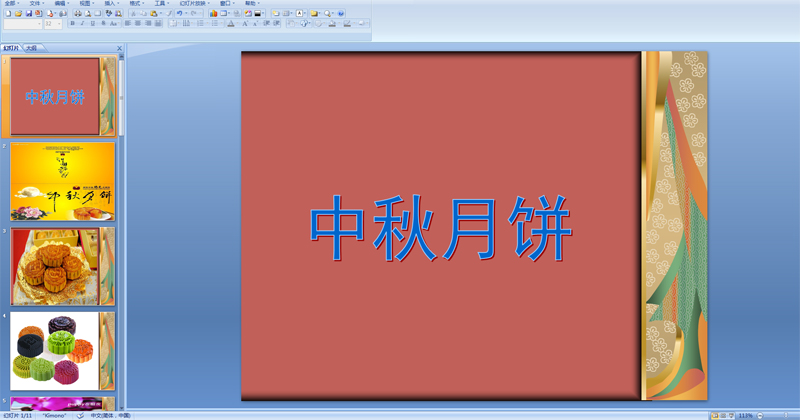
Task: Toggle Italic formatting
Action: (x=82, y=23)
